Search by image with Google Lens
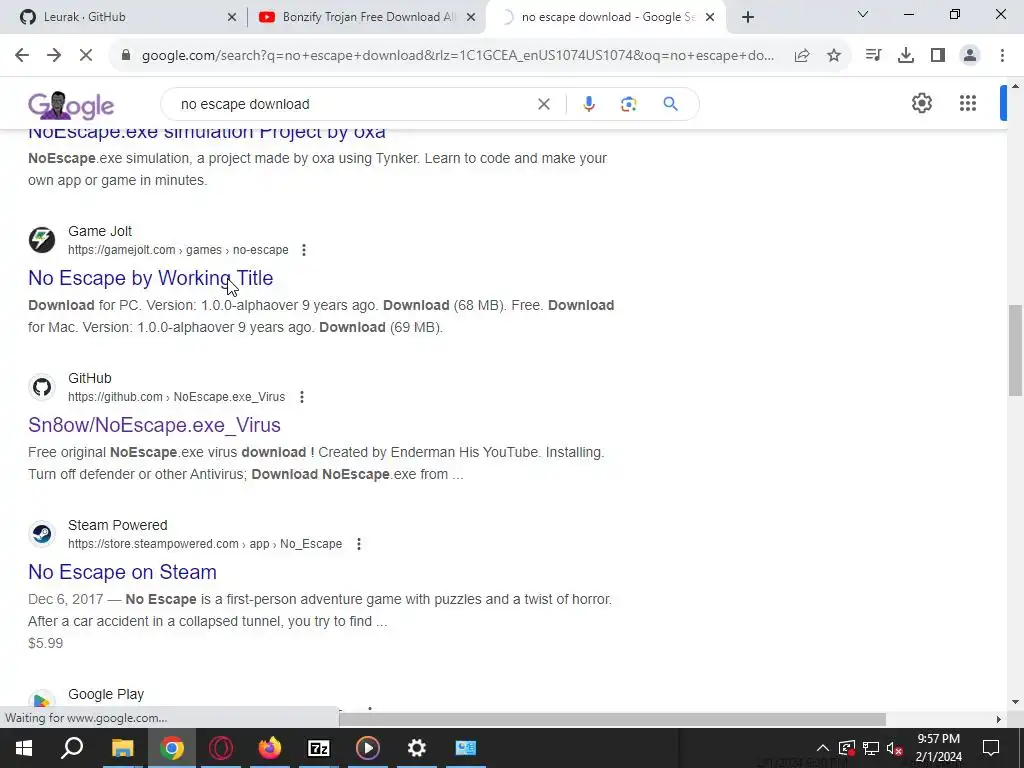This screenshot has width=1024, height=768. click(x=628, y=104)
